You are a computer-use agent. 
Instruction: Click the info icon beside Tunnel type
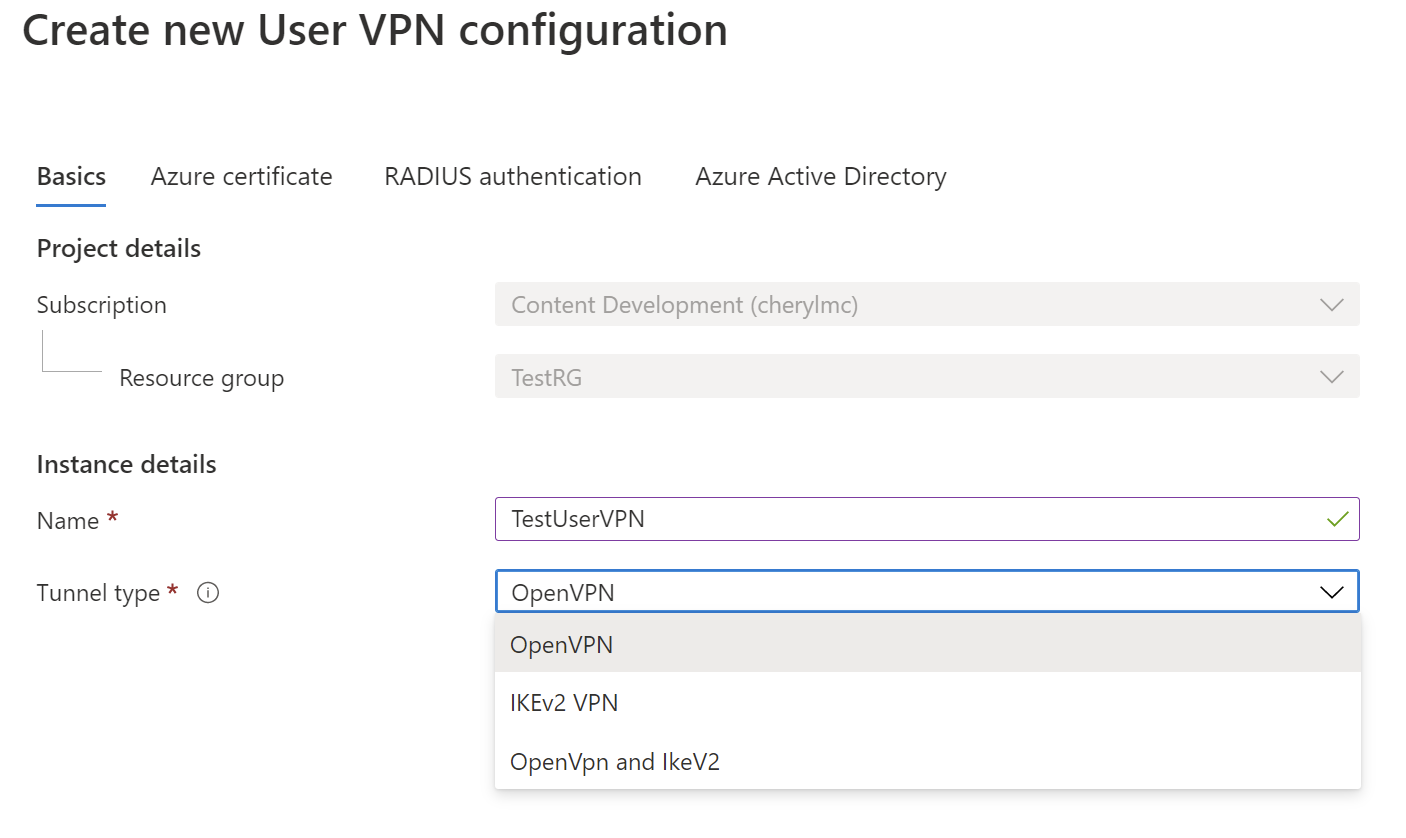[x=208, y=593]
